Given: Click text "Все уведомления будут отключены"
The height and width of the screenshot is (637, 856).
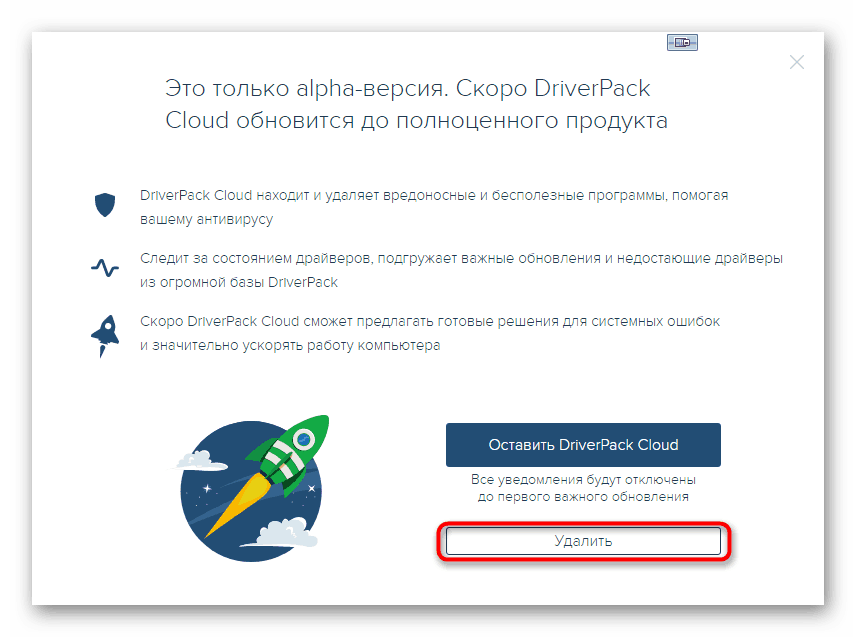Looking at the screenshot, I should click(583, 480).
